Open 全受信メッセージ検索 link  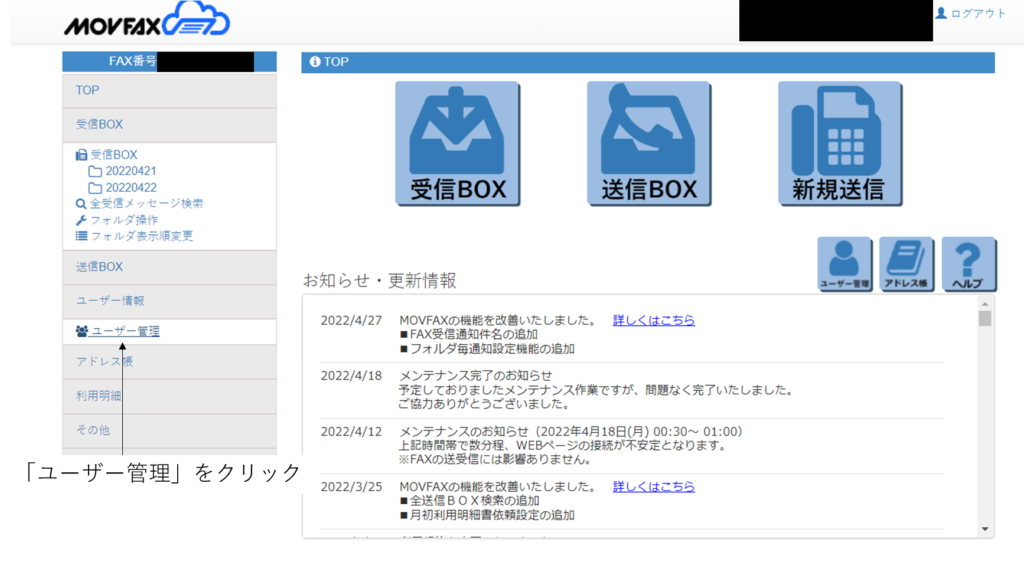pos(146,204)
